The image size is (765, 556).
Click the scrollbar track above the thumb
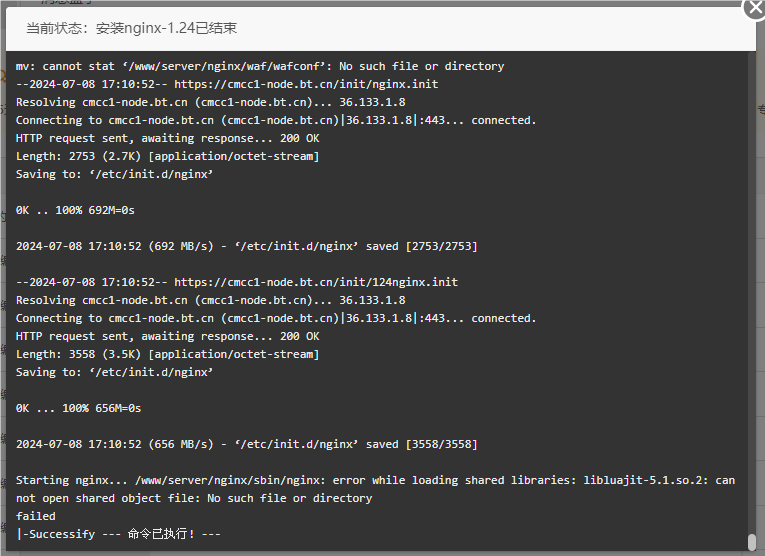(752, 293)
